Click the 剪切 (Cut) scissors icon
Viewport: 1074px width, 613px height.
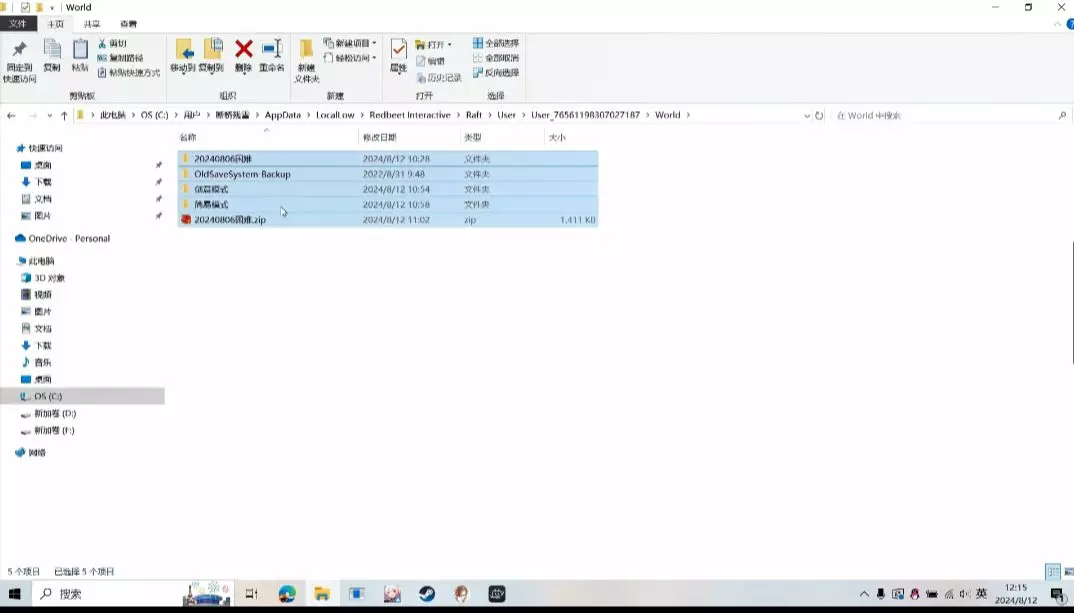click(x=113, y=43)
